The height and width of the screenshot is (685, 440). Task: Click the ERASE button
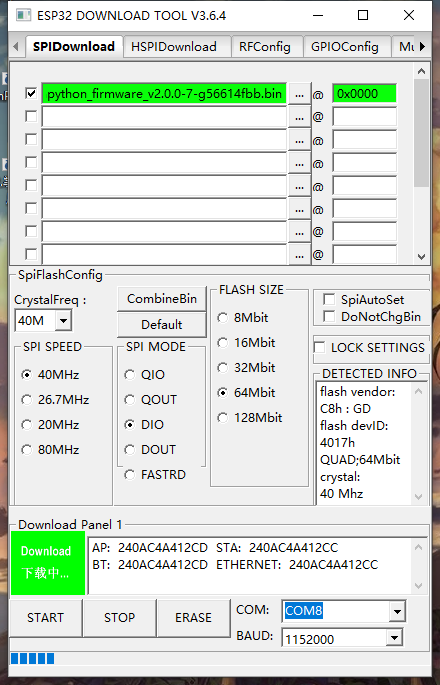[x=193, y=618]
